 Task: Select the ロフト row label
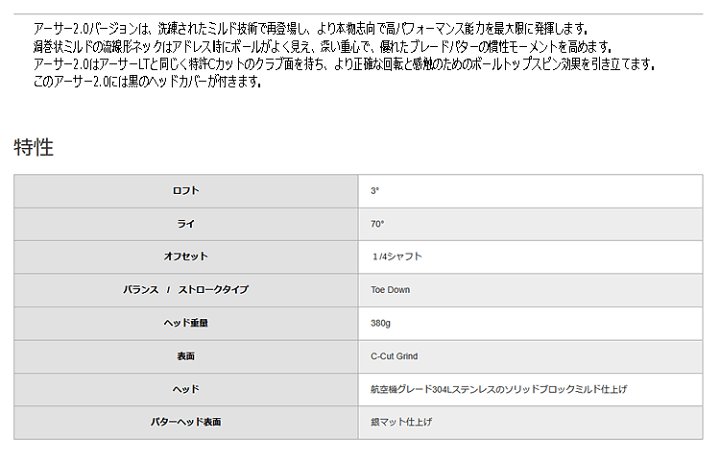tap(186, 191)
